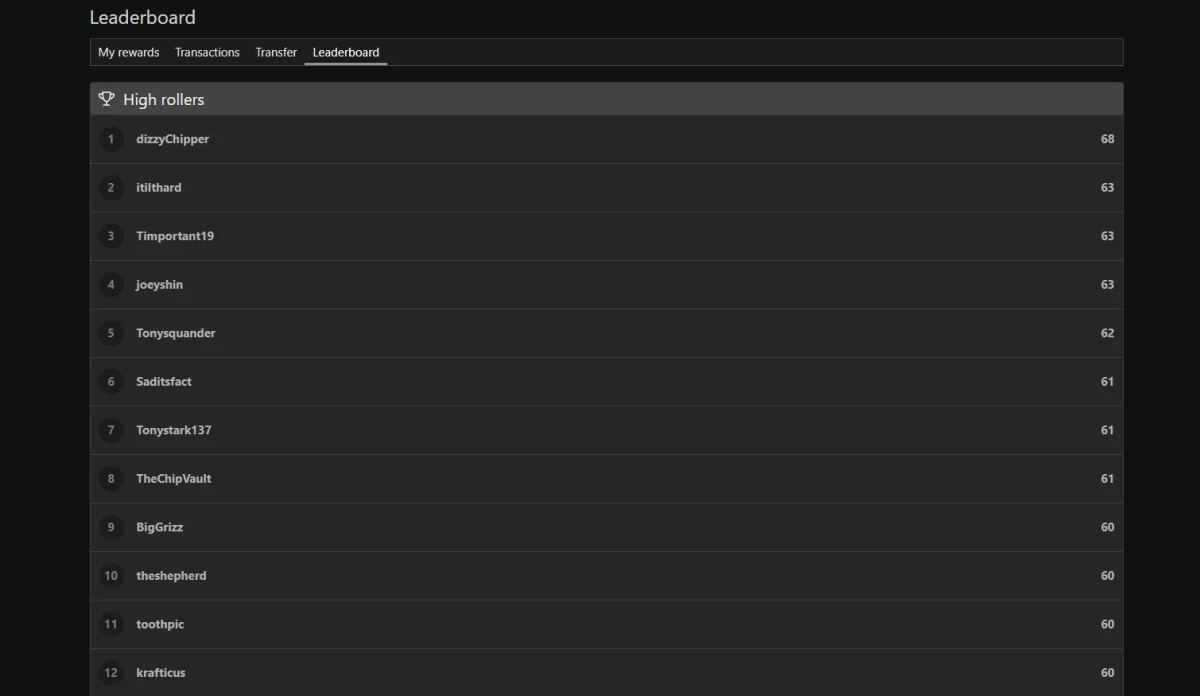Open the My rewards tab

tap(128, 52)
